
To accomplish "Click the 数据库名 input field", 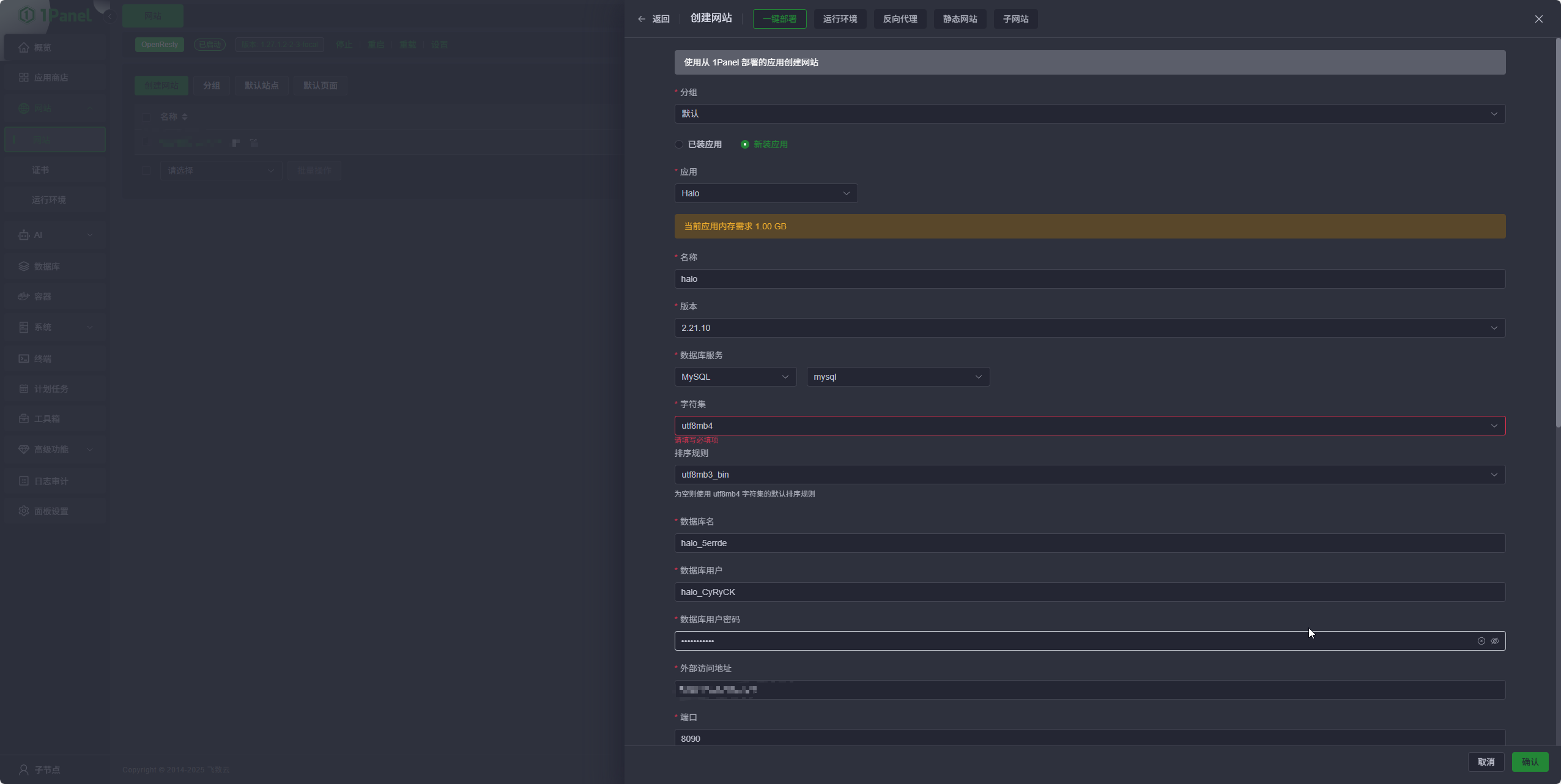I will point(1089,543).
